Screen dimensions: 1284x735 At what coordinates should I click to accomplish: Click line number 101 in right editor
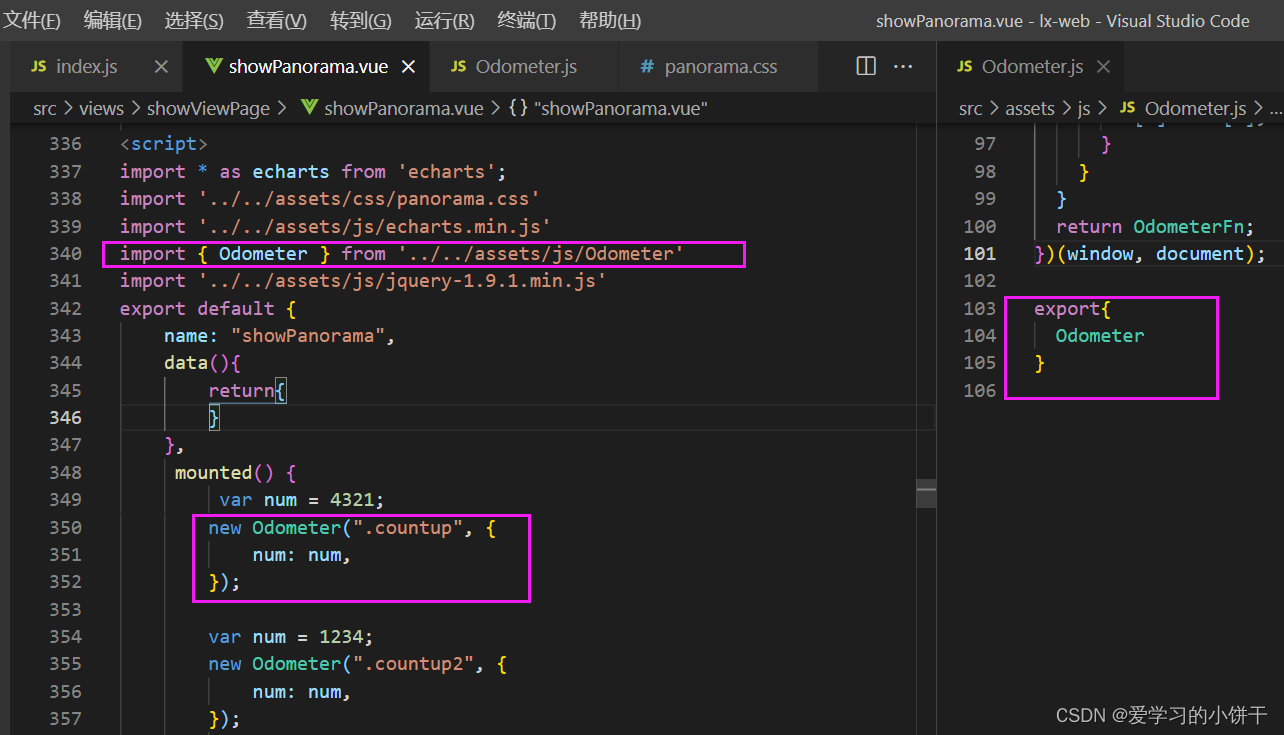pyautogui.click(x=980, y=254)
